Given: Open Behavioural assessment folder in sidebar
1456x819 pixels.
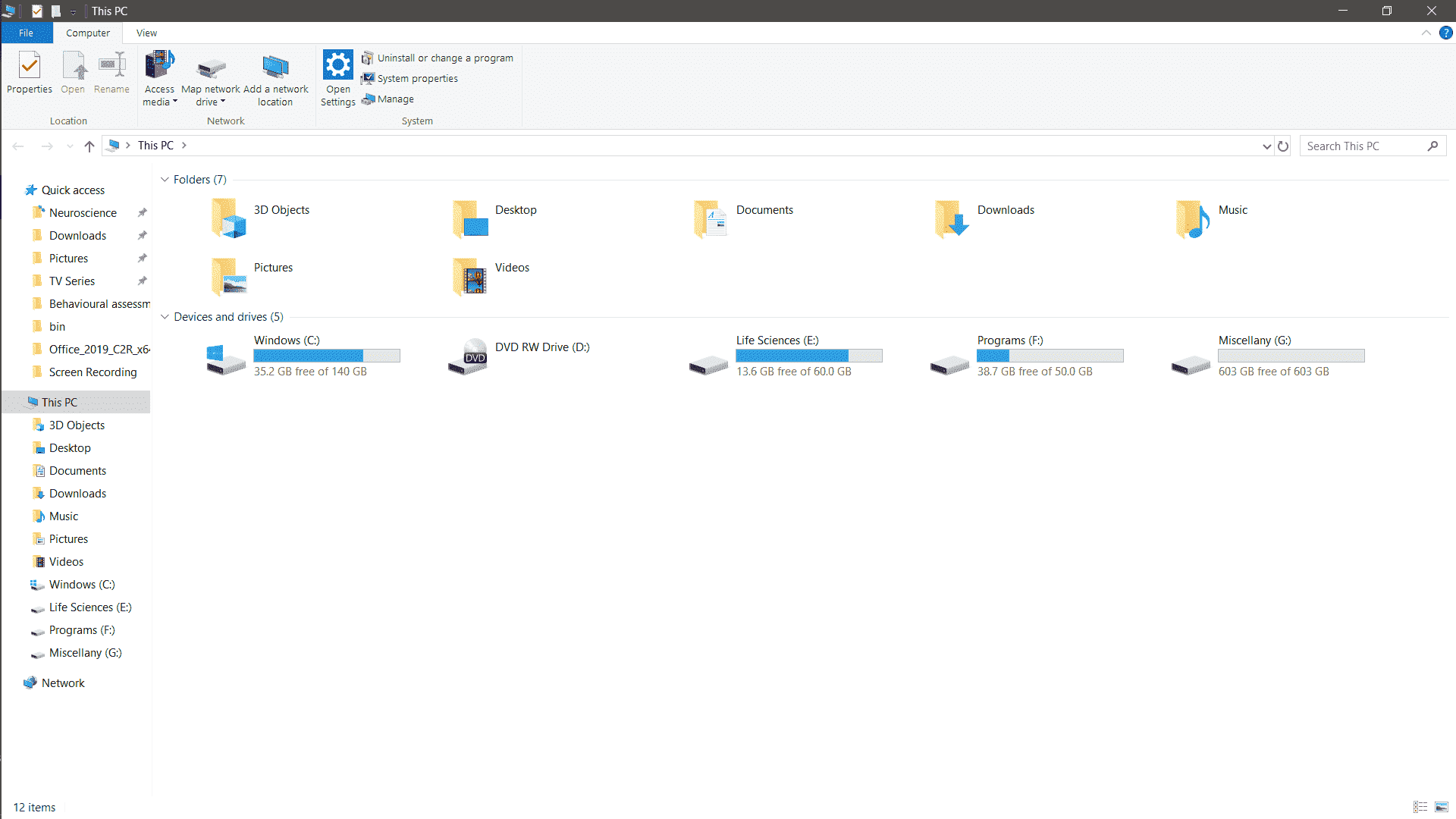Looking at the screenshot, I should click(x=99, y=304).
